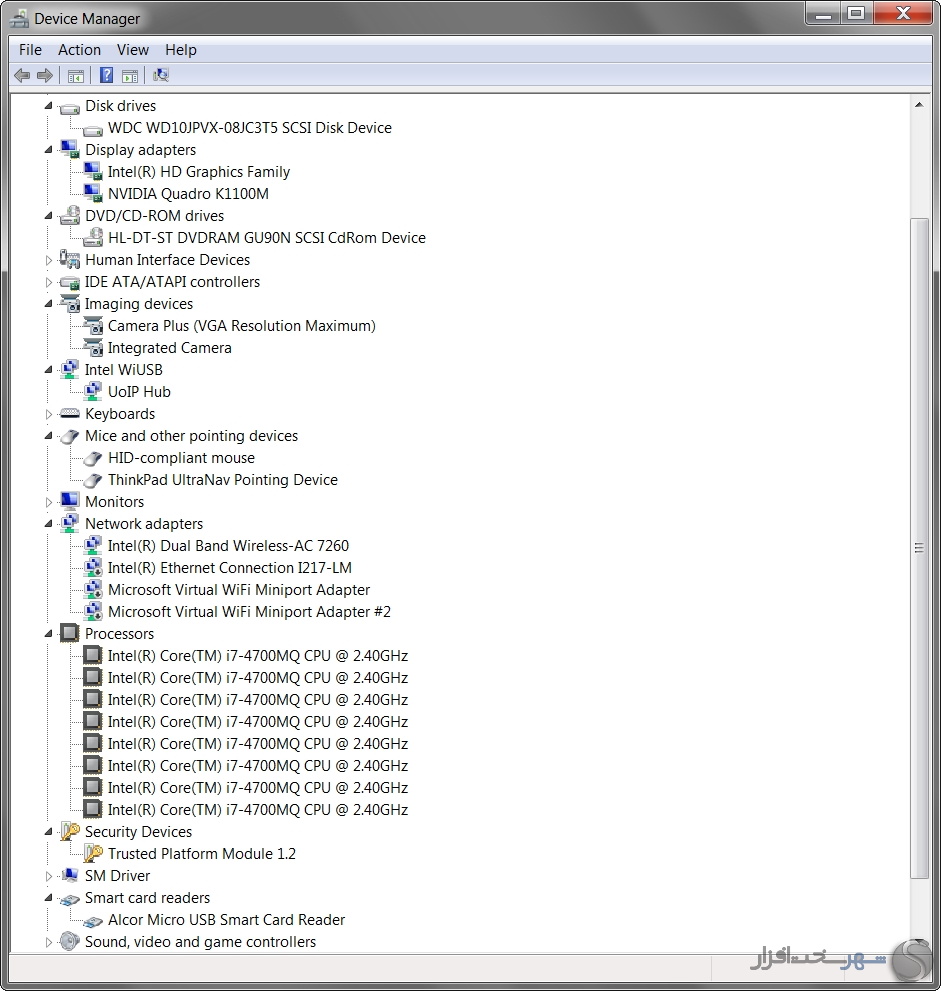
Task: Click the DVD/CD-ROM drives category icon
Action: point(70,216)
